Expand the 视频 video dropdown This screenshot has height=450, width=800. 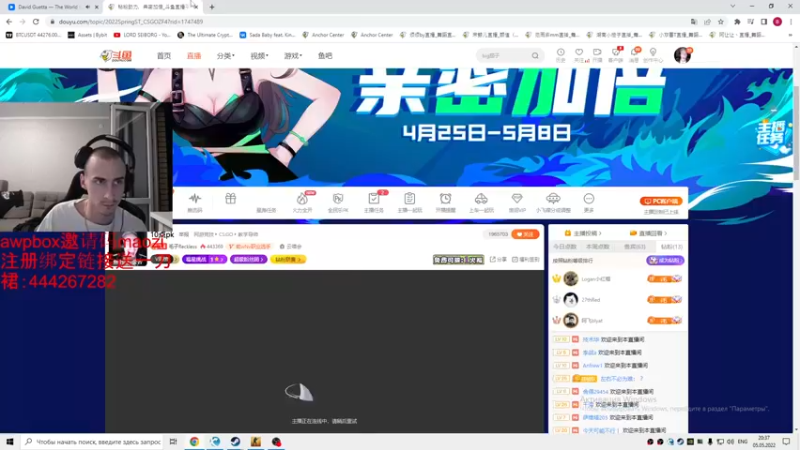click(259, 56)
